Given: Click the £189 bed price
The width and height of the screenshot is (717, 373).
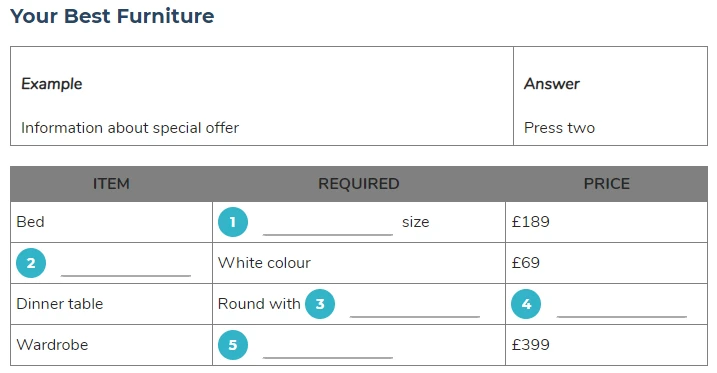Looking at the screenshot, I should point(530,222).
